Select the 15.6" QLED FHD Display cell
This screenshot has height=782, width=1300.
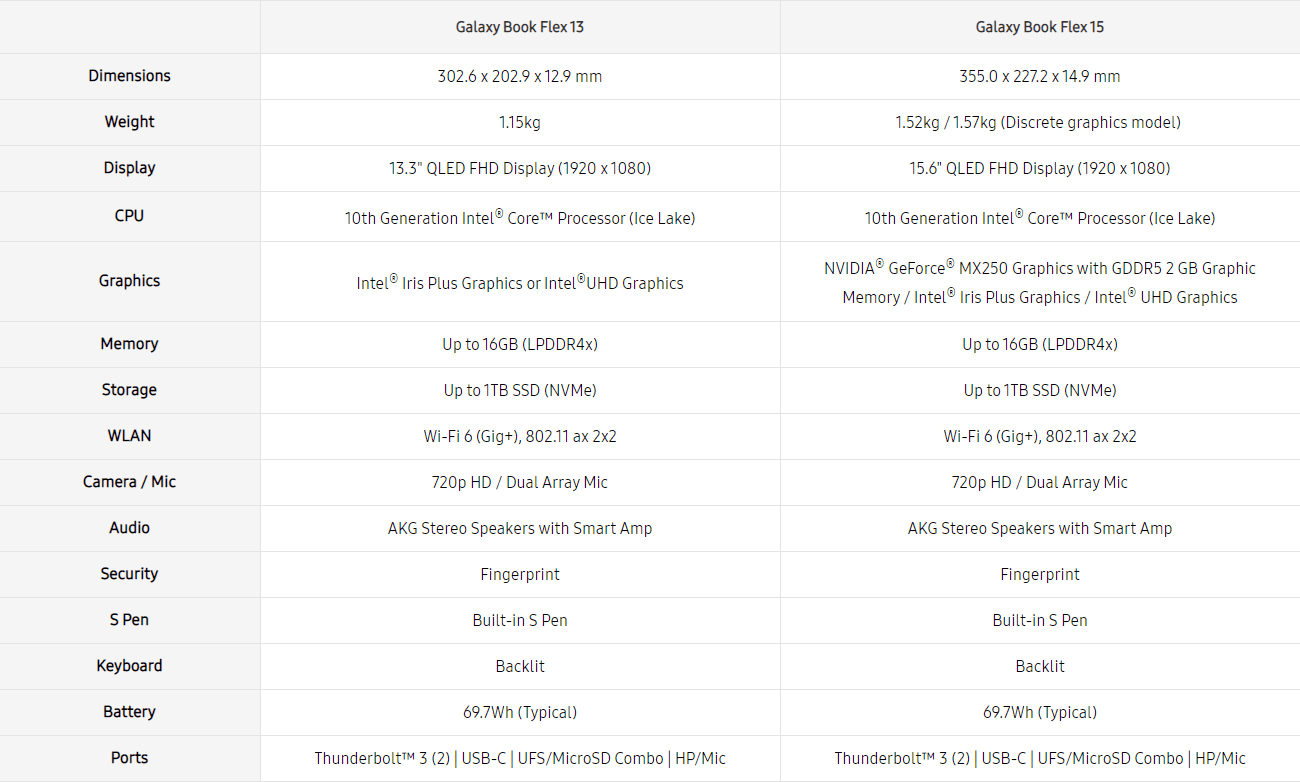(x=1040, y=168)
